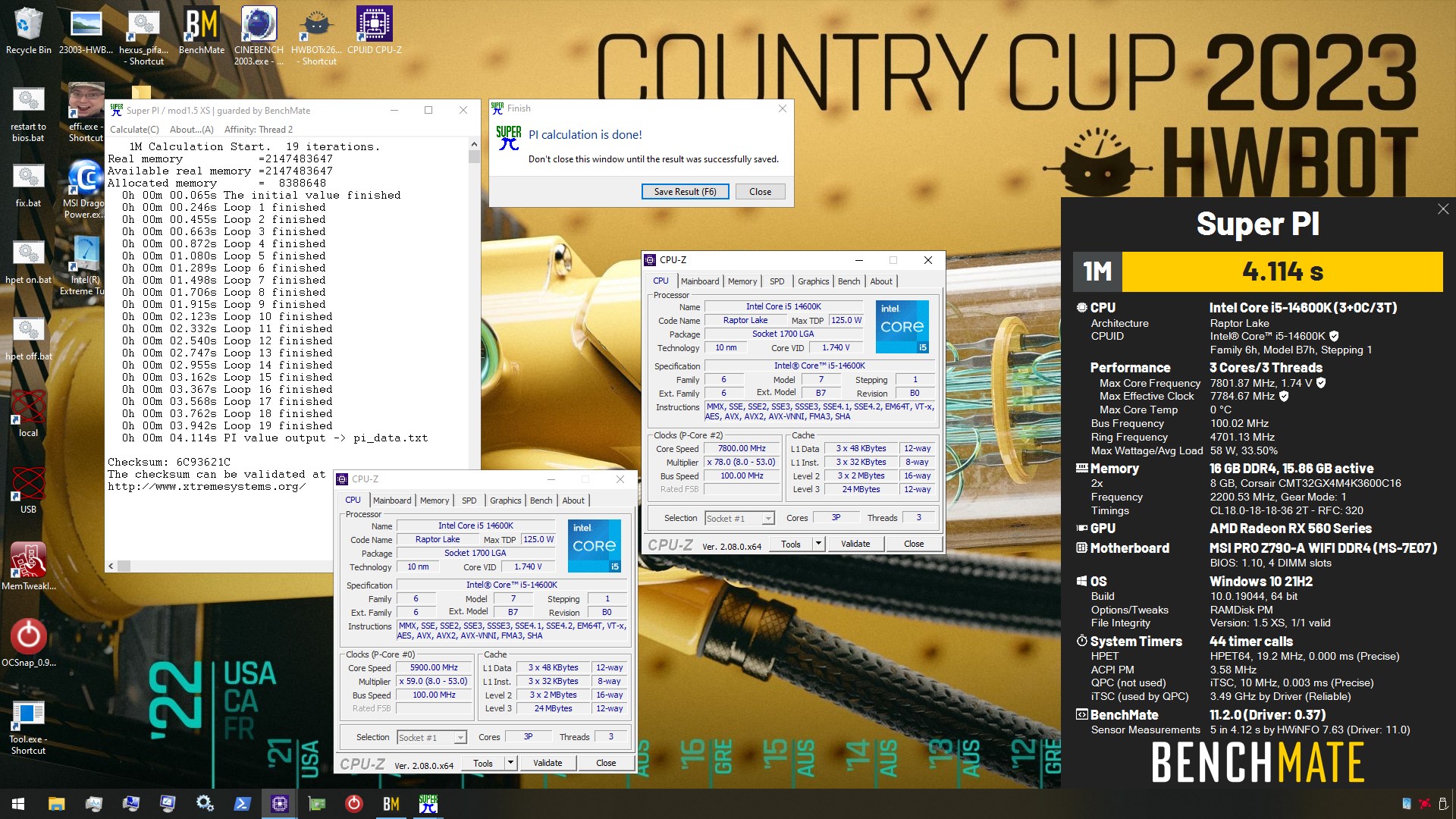The height and width of the screenshot is (819, 1456).
Task: Click Close in the Finish dialog
Action: 760,192
